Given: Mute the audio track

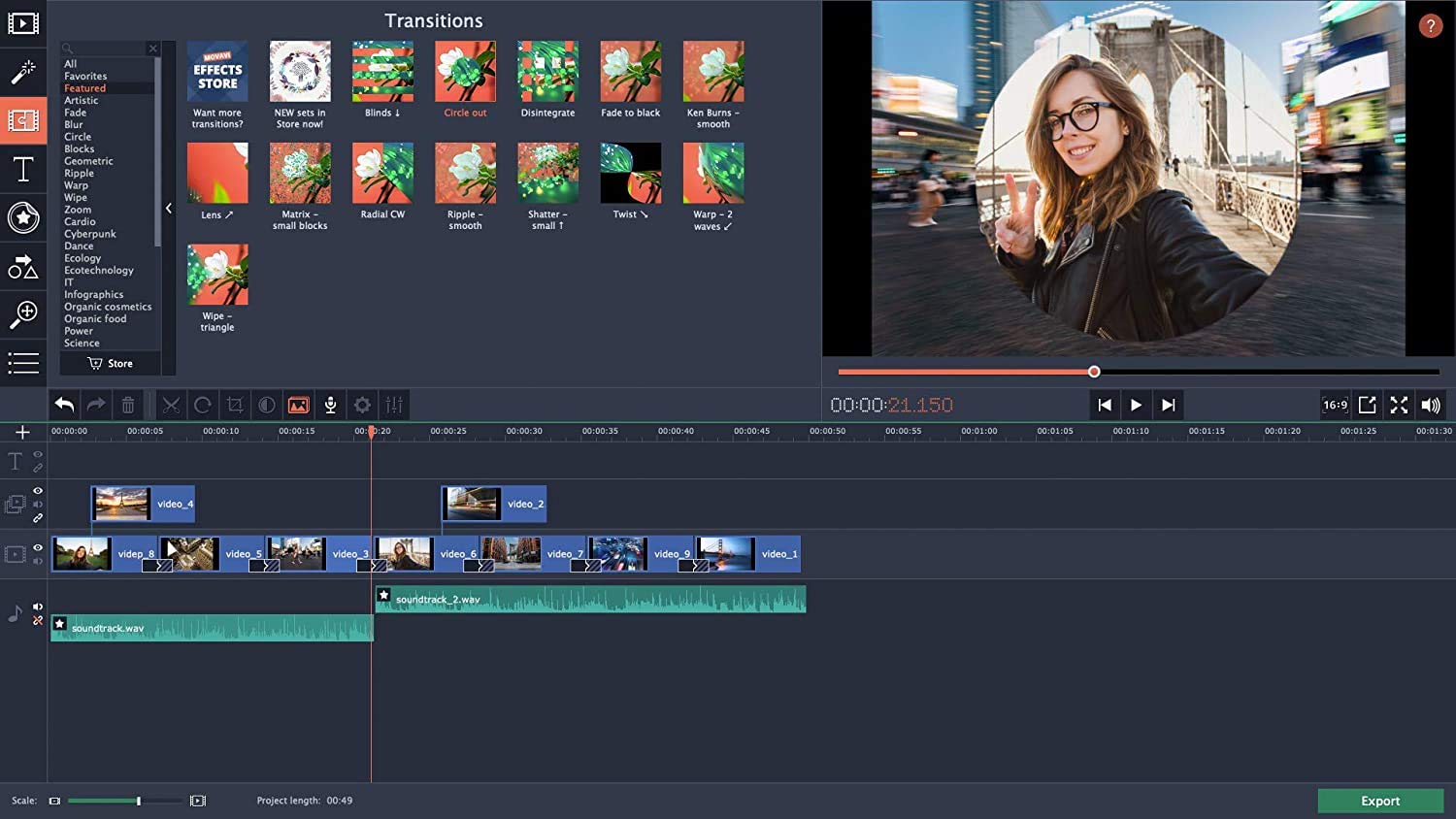Looking at the screenshot, I should coord(38,606).
